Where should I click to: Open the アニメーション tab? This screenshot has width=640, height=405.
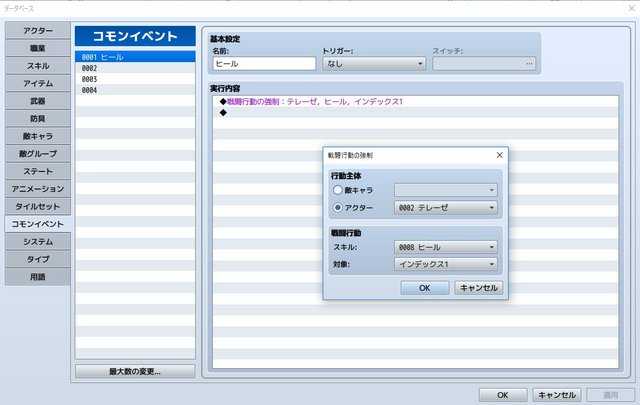click(x=38, y=189)
